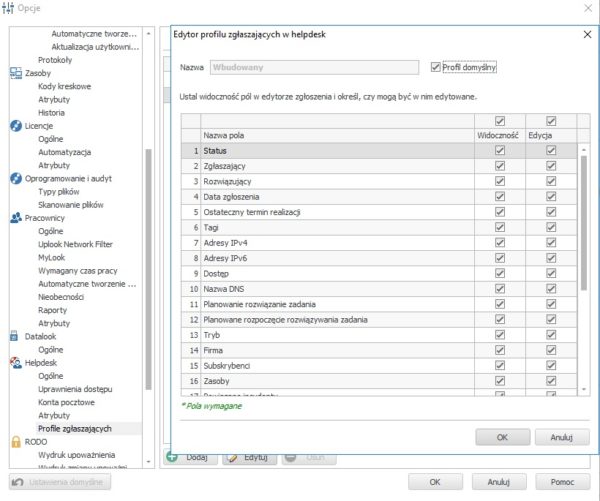Click the Widoczność column header
Viewport: 600px width, 501px height.
tap(500, 135)
